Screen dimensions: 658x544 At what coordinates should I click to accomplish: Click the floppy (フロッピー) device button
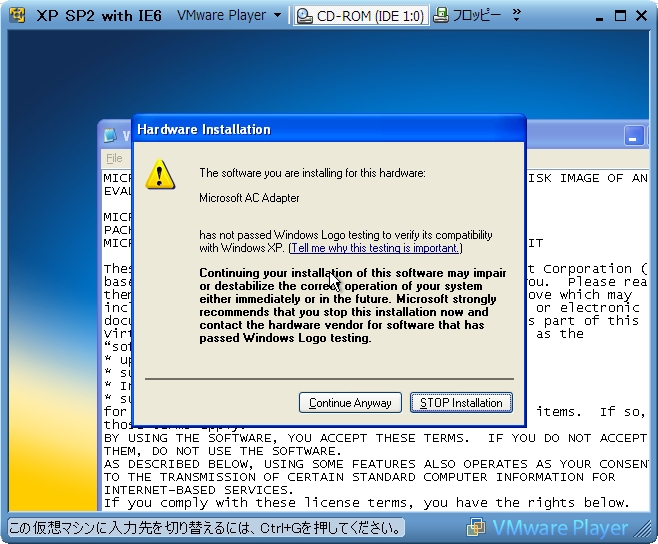pos(467,16)
